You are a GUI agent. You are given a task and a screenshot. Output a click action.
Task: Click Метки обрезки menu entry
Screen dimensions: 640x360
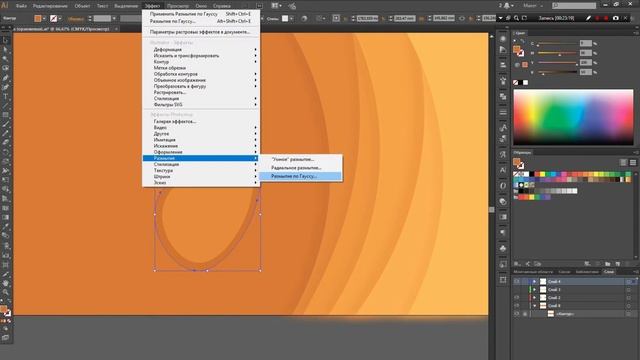(201, 68)
